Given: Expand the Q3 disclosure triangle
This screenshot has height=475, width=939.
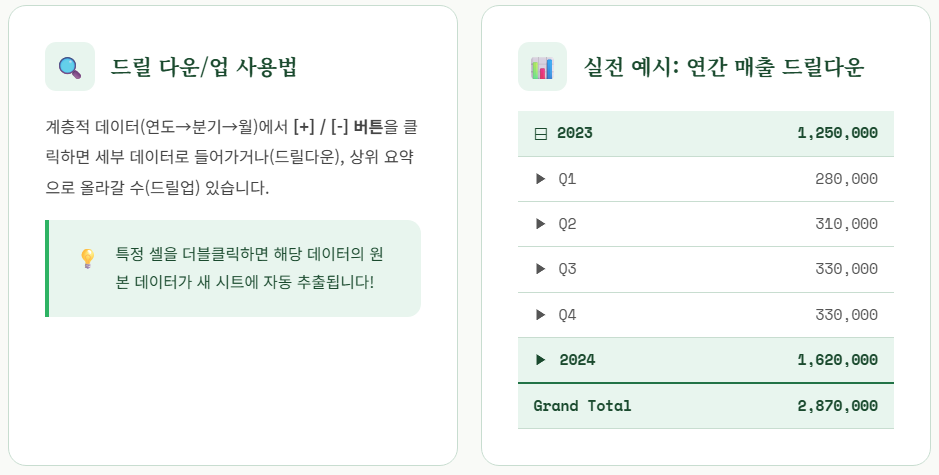Looking at the screenshot, I should pyautogui.click(x=540, y=269).
